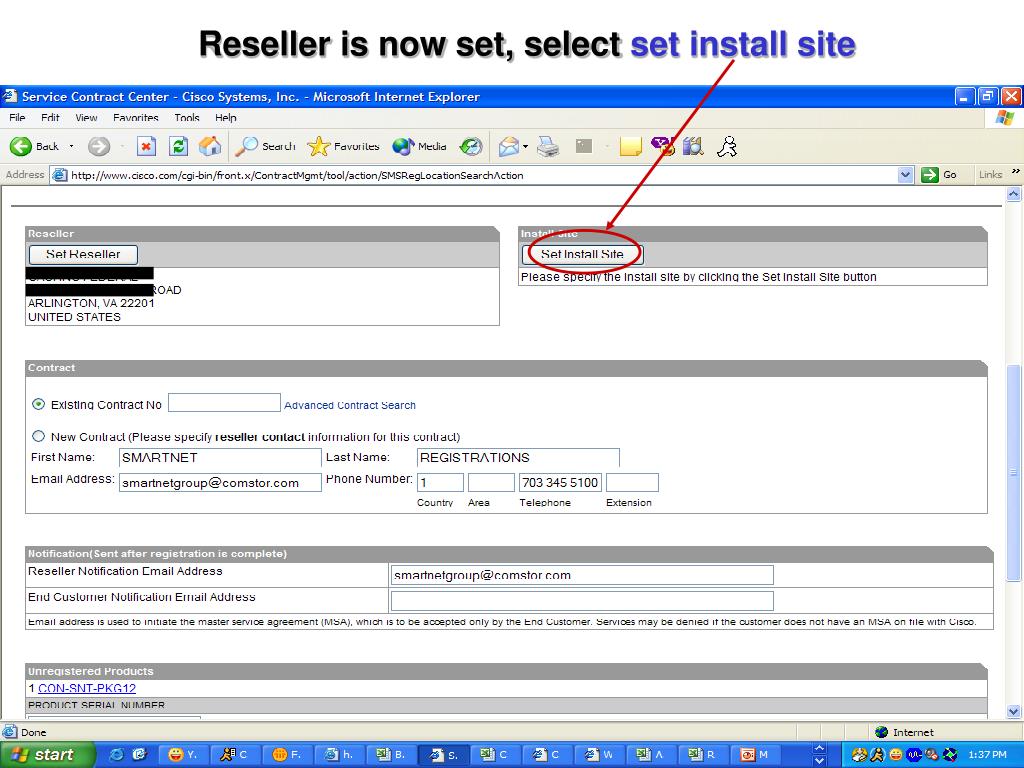
Task: Click the taskbar button labeled F.
Action: click(286, 755)
